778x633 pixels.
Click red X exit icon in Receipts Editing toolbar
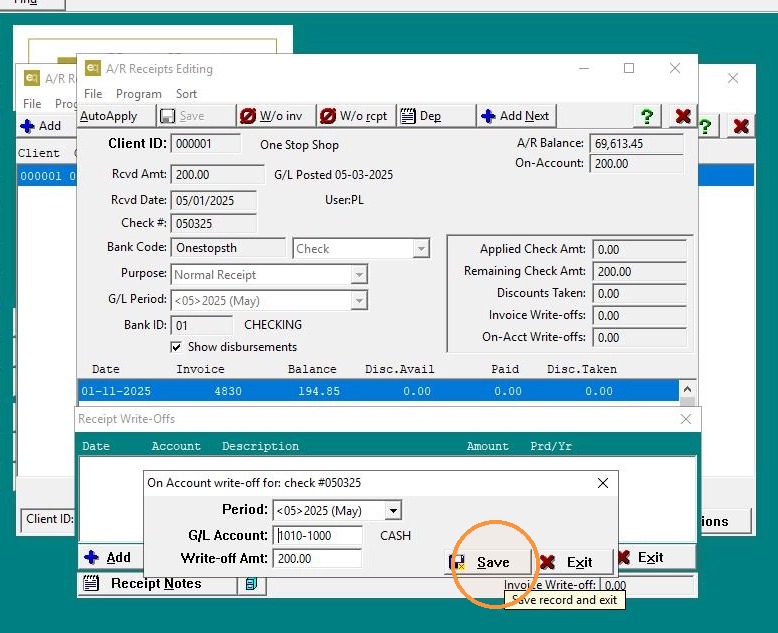683,116
